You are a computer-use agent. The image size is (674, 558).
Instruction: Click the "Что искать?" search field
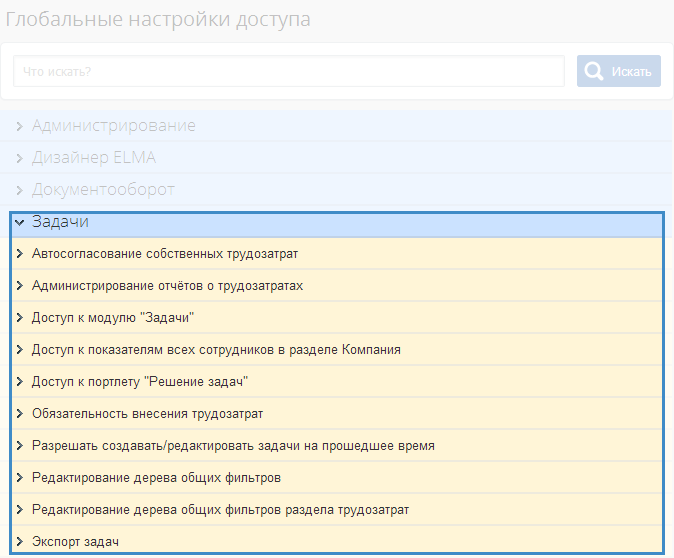pos(289,71)
